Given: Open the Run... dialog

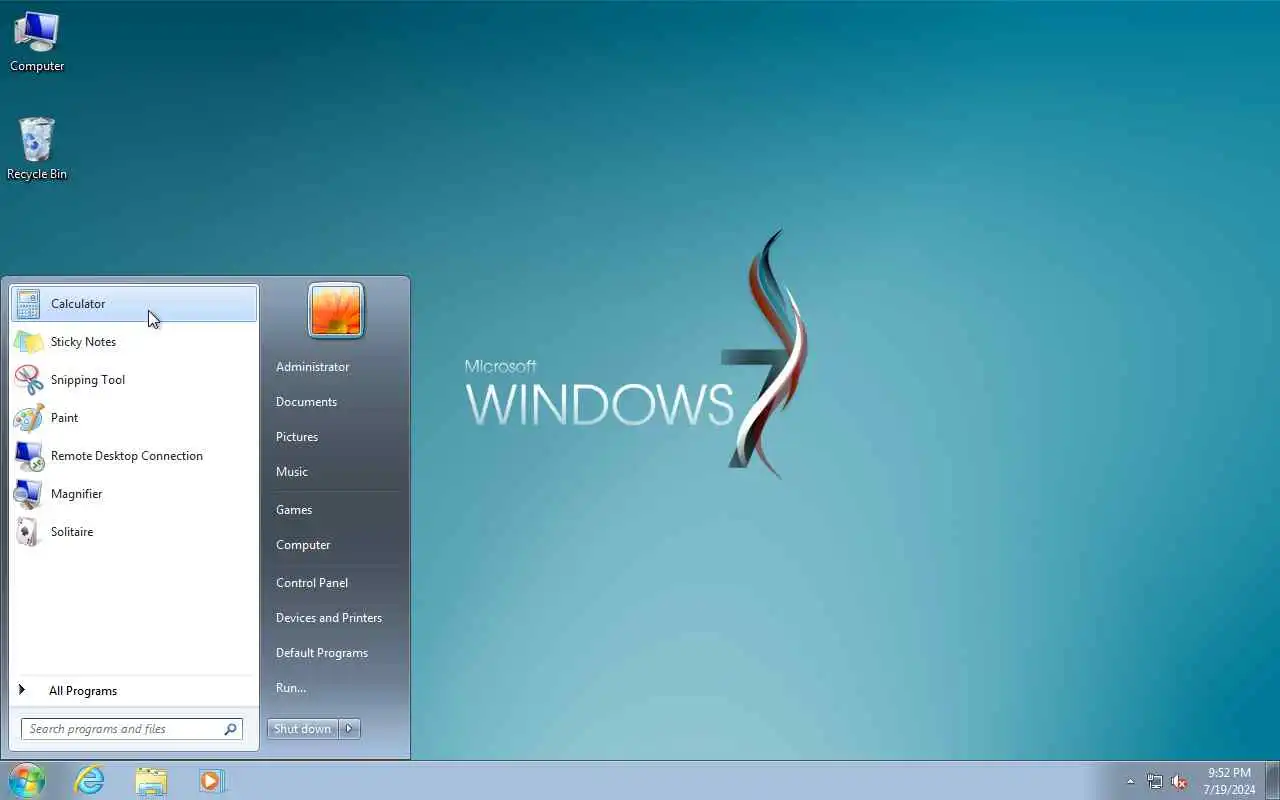Looking at the screenshot, I should [291, 688].
